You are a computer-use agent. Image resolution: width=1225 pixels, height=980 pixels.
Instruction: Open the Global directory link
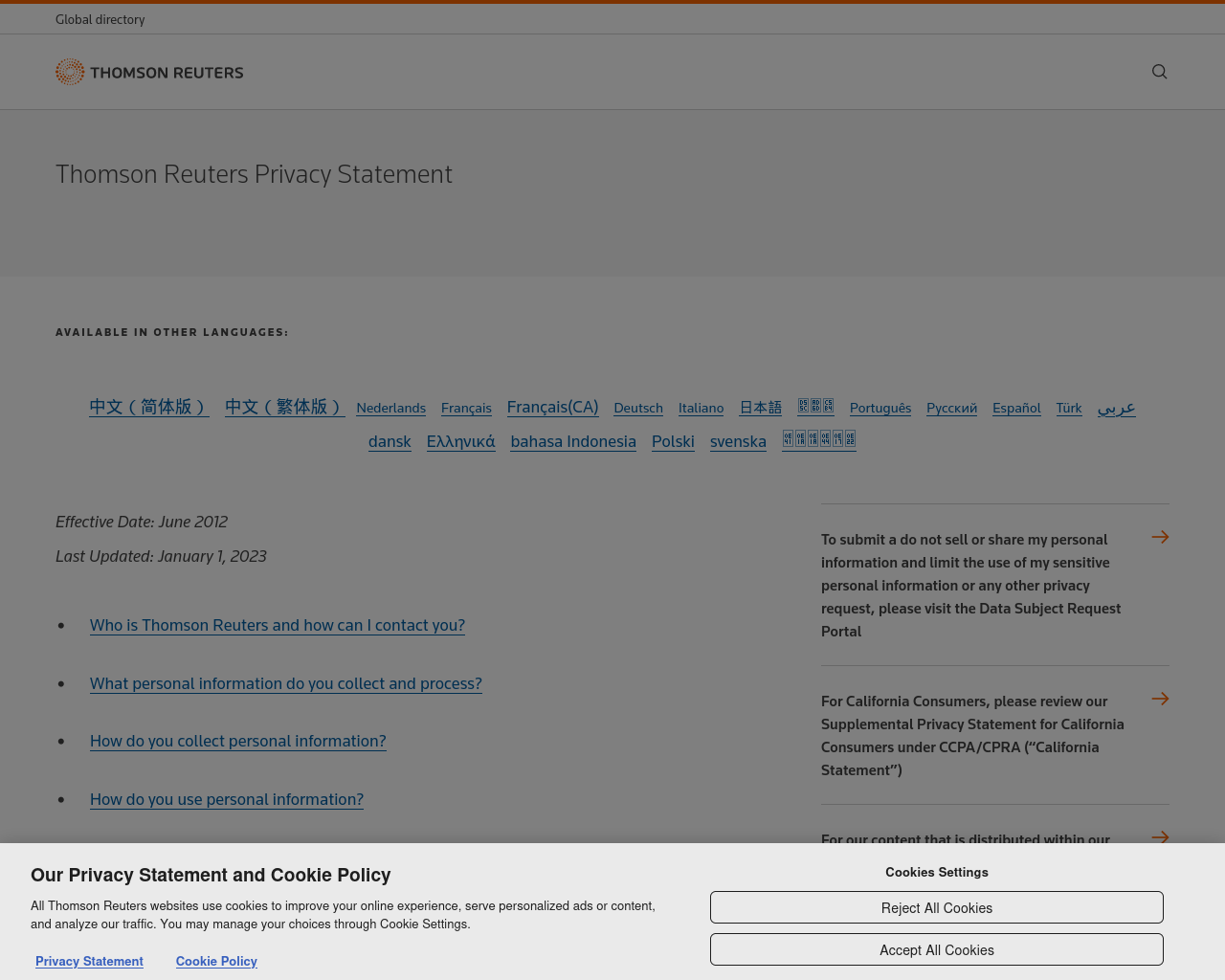pyautogui.click(x=100, y=19)
